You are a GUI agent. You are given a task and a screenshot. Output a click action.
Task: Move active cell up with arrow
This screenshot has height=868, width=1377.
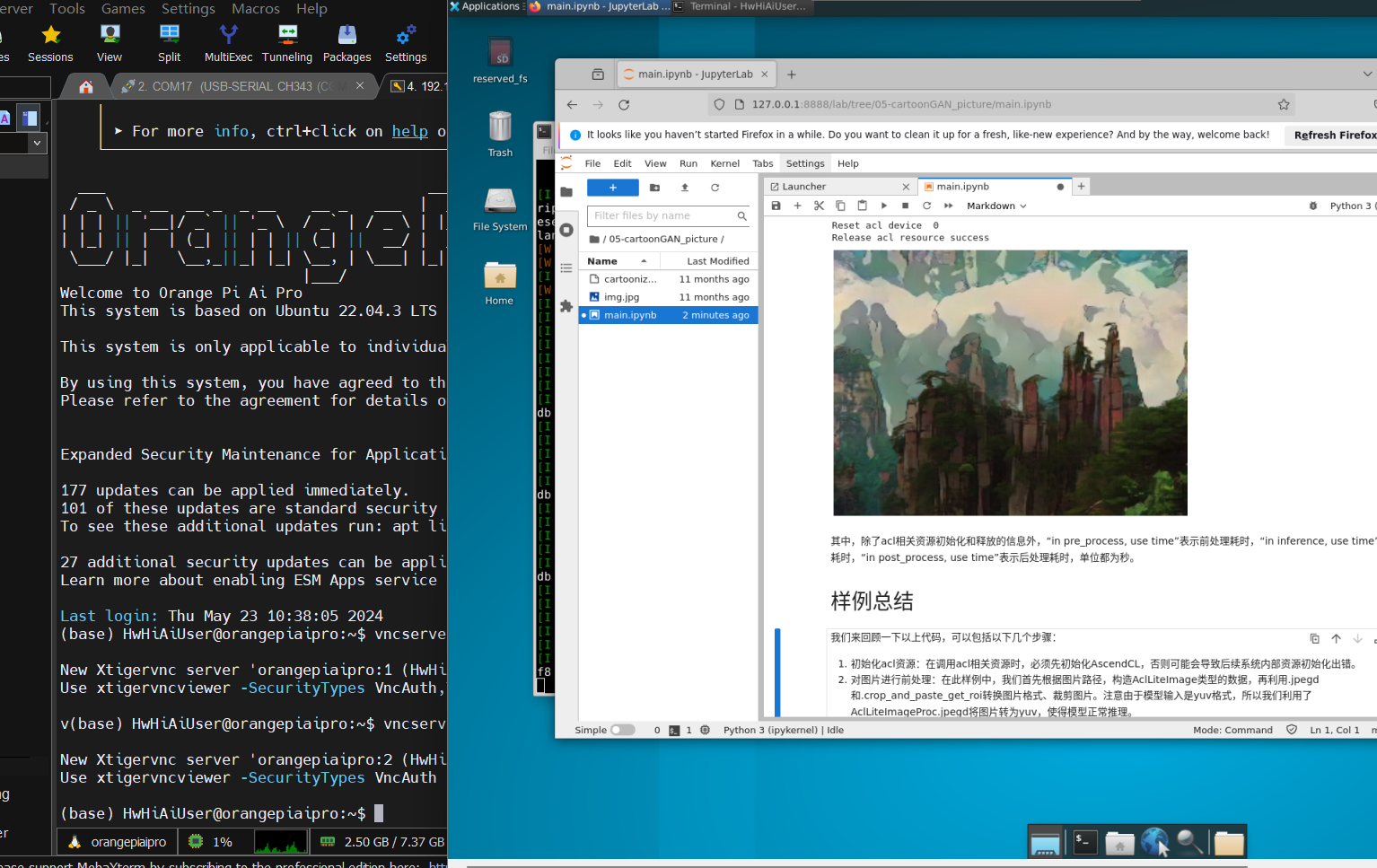point(1336,638)
